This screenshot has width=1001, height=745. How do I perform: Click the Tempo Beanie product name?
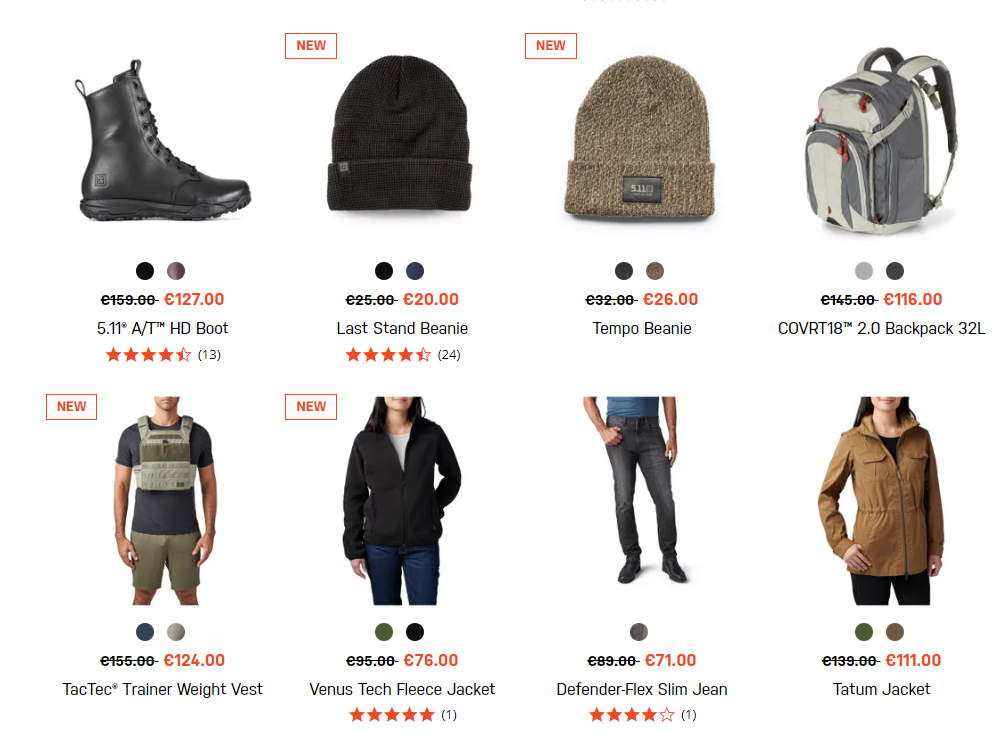pyautogui.click(x=642, y=328)
